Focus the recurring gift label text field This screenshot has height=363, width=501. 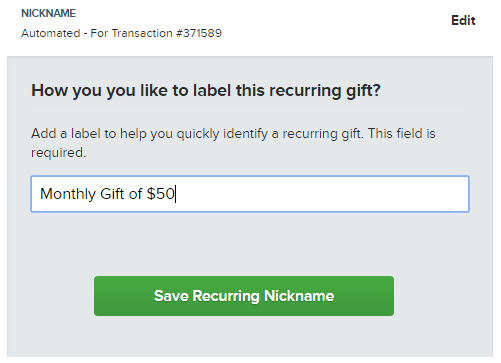coord(250,194)
